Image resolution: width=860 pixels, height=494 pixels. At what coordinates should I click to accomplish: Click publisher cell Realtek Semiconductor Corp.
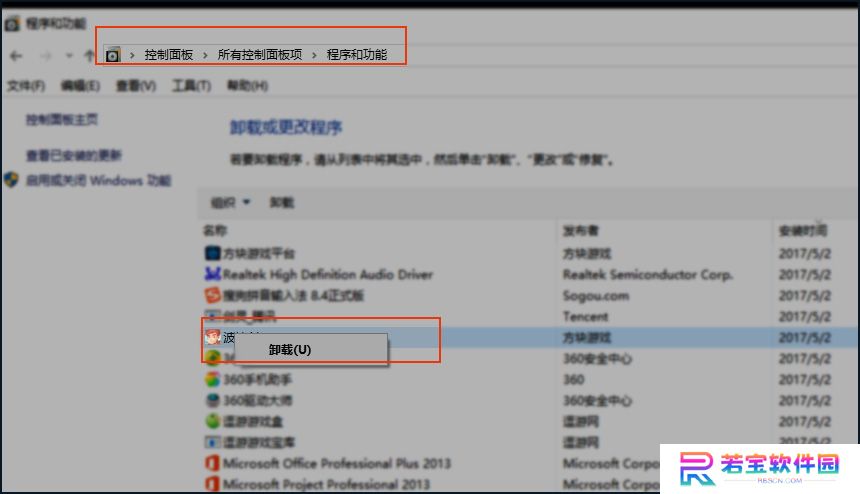(648, 274)
